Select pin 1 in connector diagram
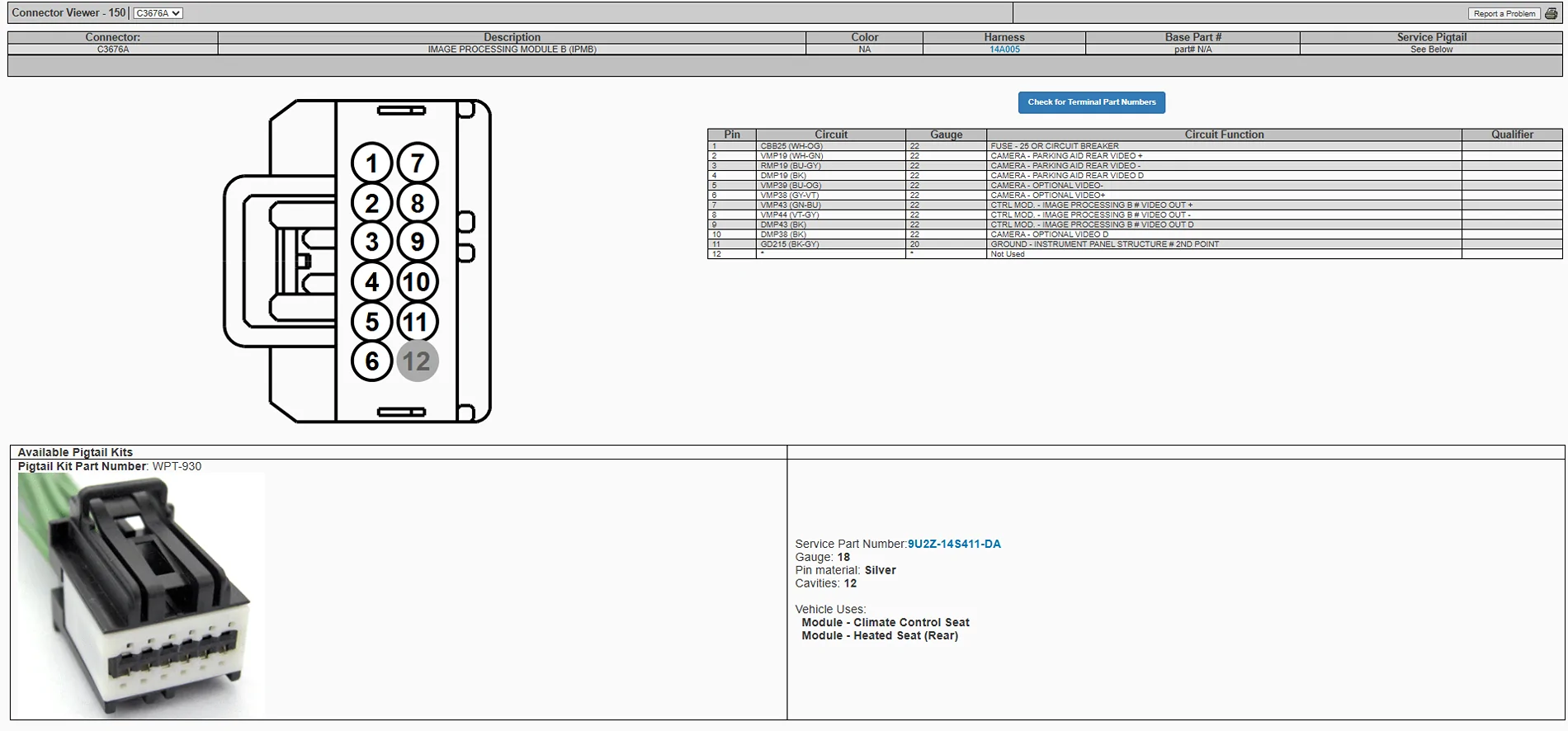This screenshot has width=1568, height=731. [371, 163]
